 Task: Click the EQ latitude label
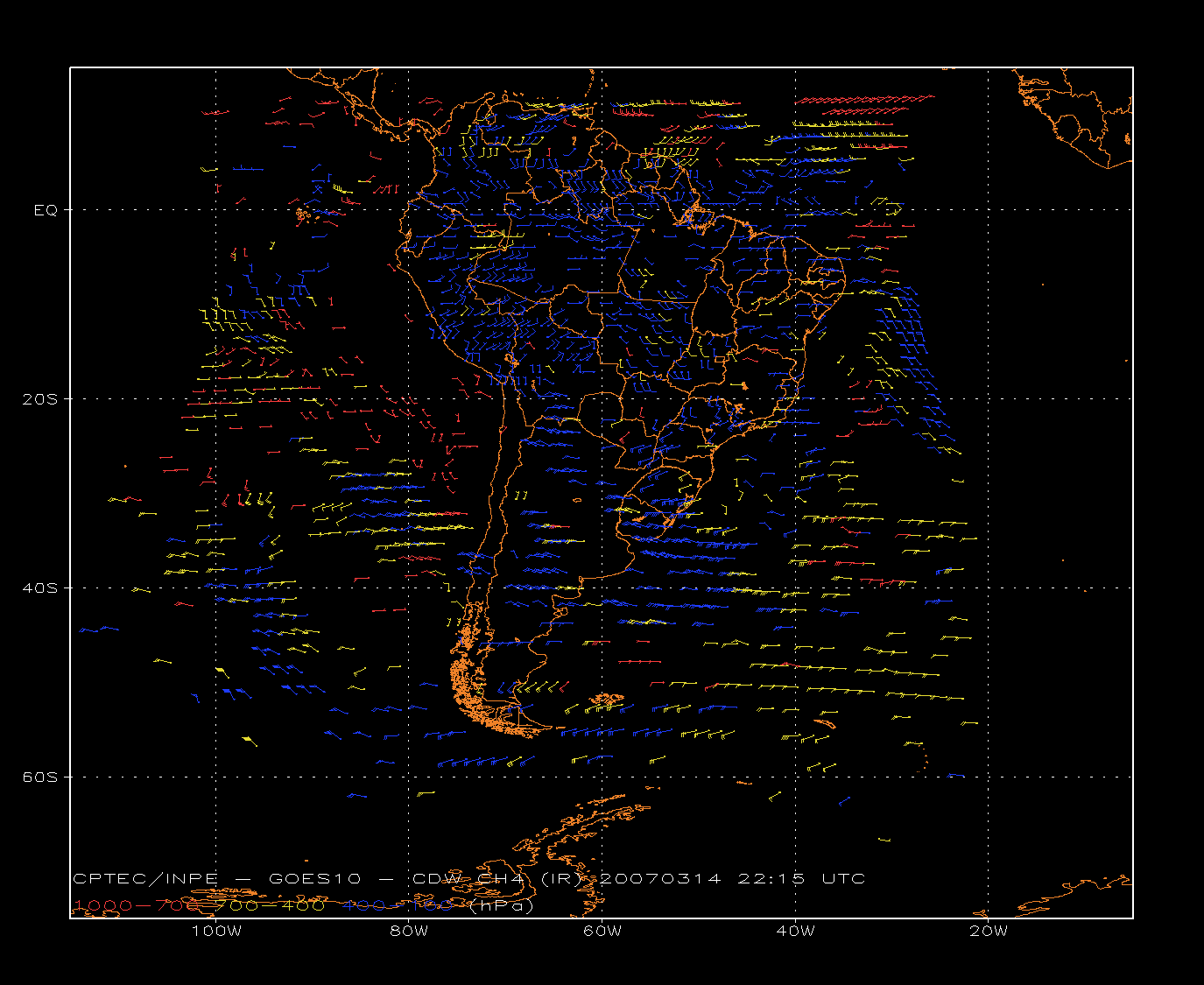[46, 210]
